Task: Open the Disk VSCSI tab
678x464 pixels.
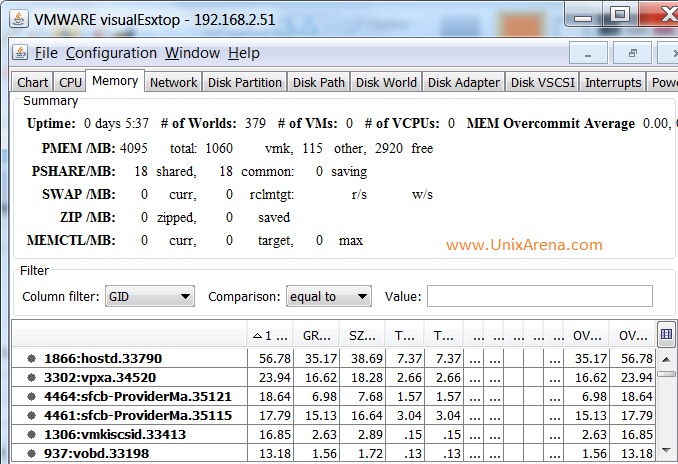Action: tap(543, 82)
